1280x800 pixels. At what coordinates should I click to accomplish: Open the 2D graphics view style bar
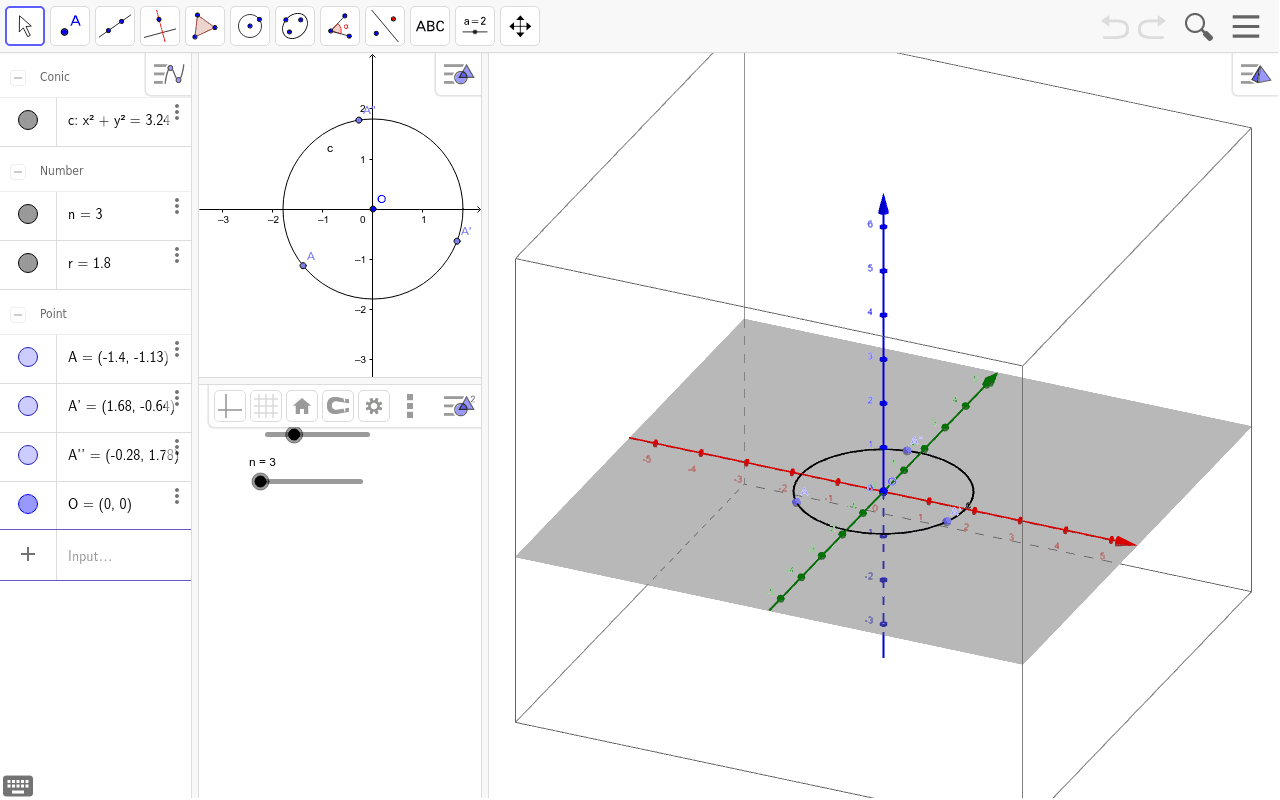click(x=458, y=74)
